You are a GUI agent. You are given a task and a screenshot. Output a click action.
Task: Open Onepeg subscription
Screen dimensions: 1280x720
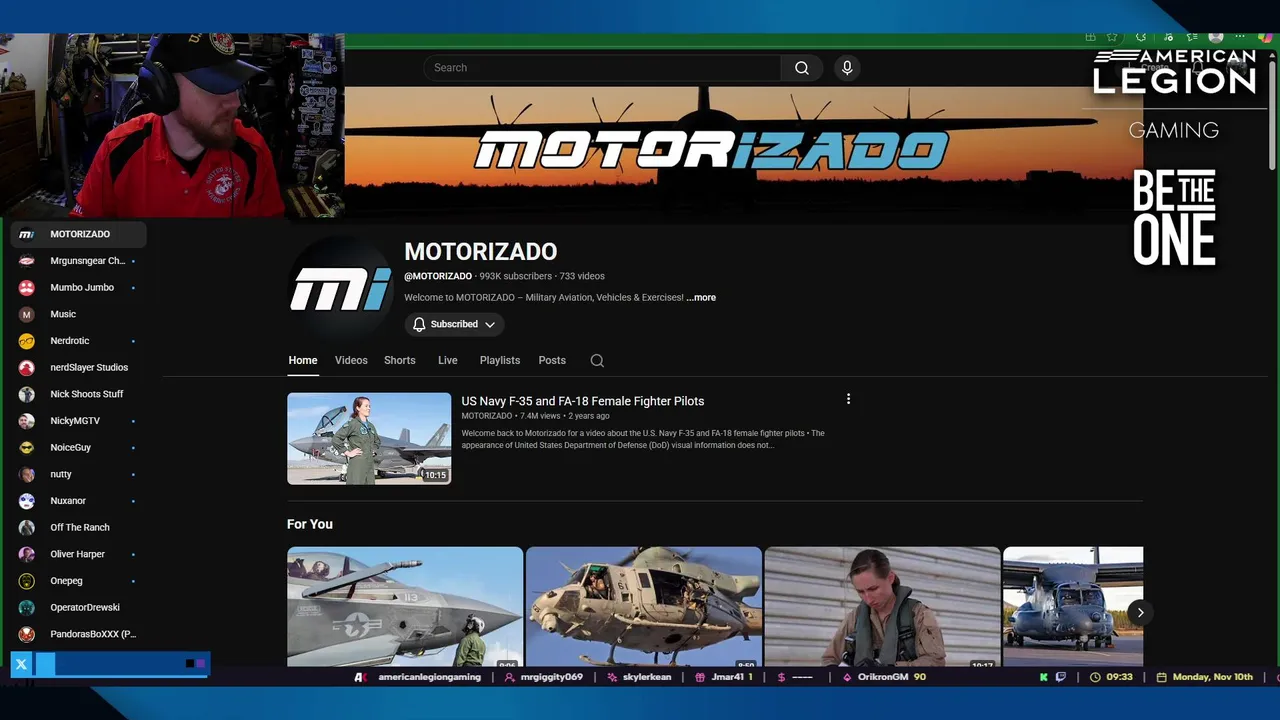coord(78,581)
